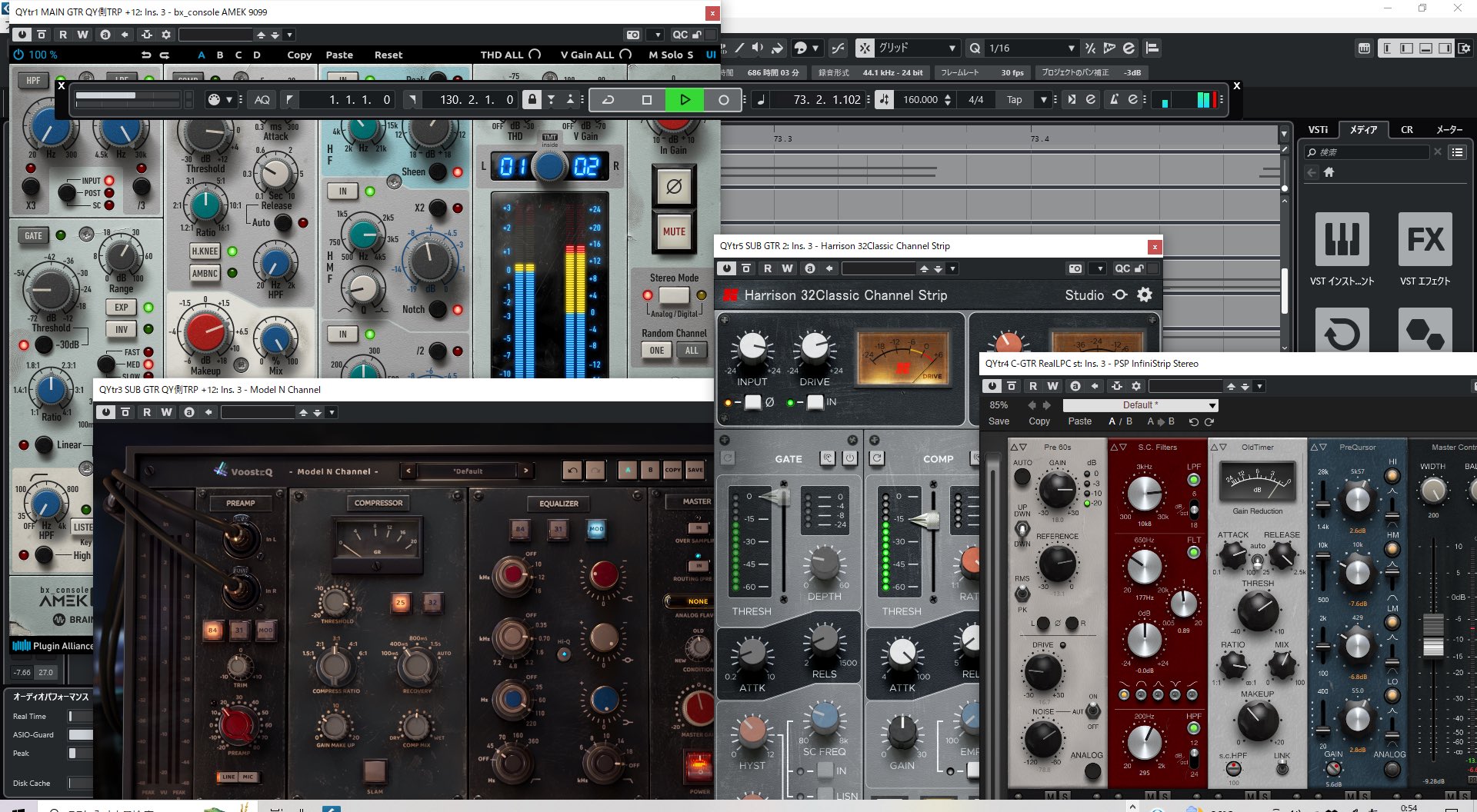Select bx_console setting A
Screen dimensions: 1477x812
[x=202, y=55]
